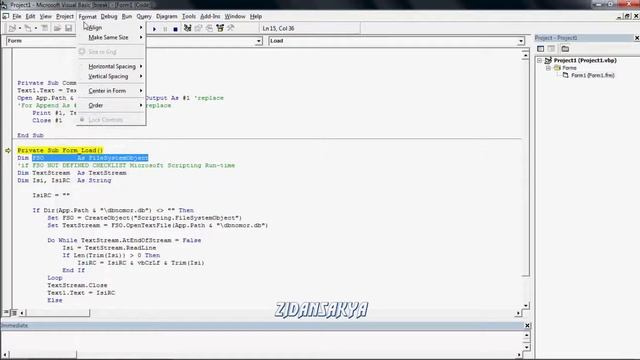
Task: Select Form1 (Form1.frm) in project tree
Action: [x=593, y=76]
